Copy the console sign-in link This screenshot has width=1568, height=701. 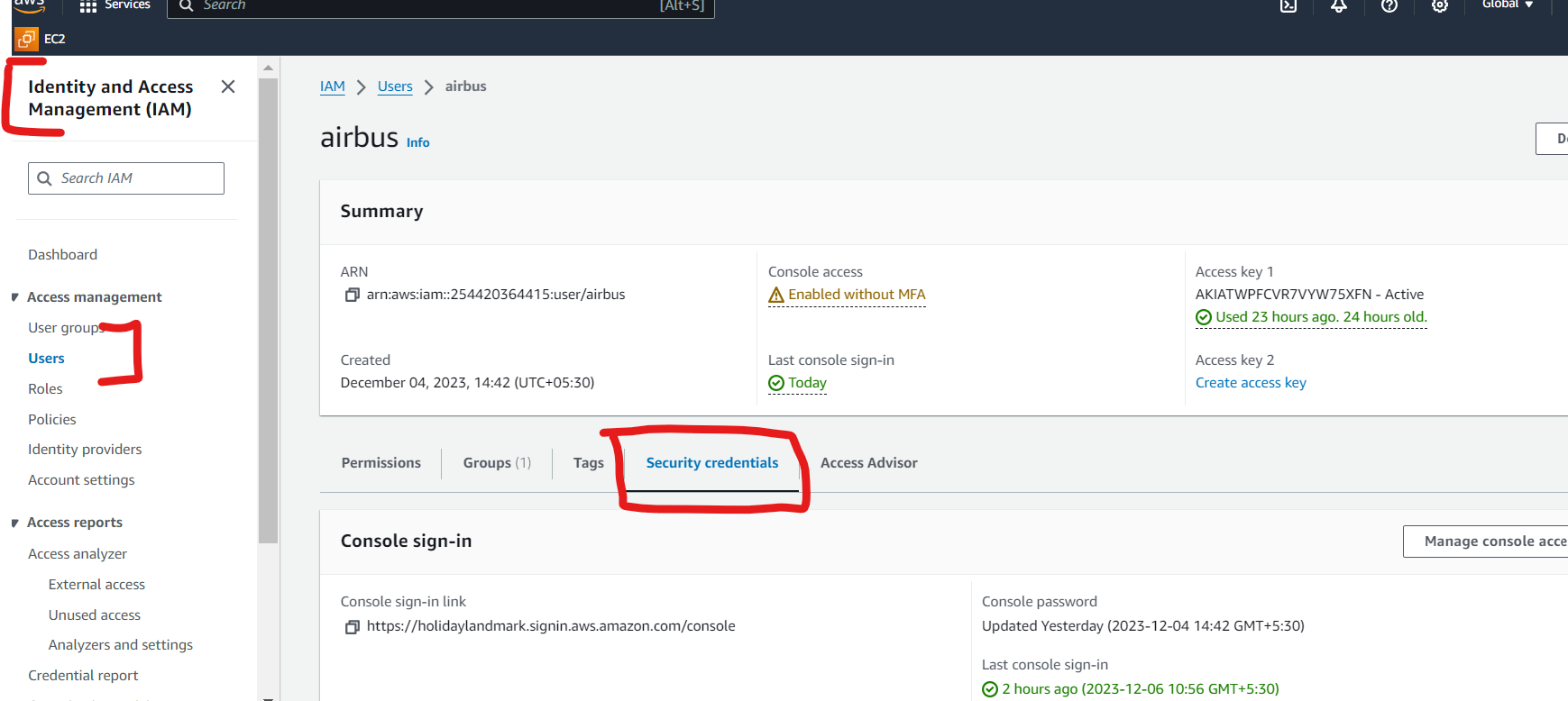(x=353, y=627)
